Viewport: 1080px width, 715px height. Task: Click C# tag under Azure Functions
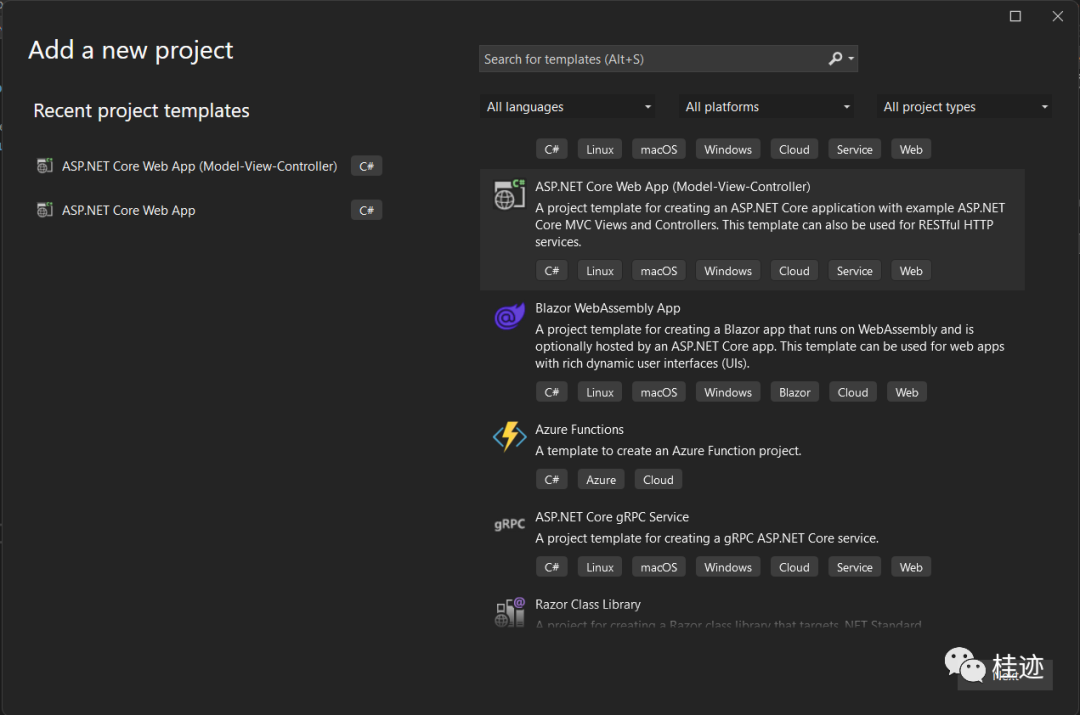pyautogui.click(x=552, y=479)
